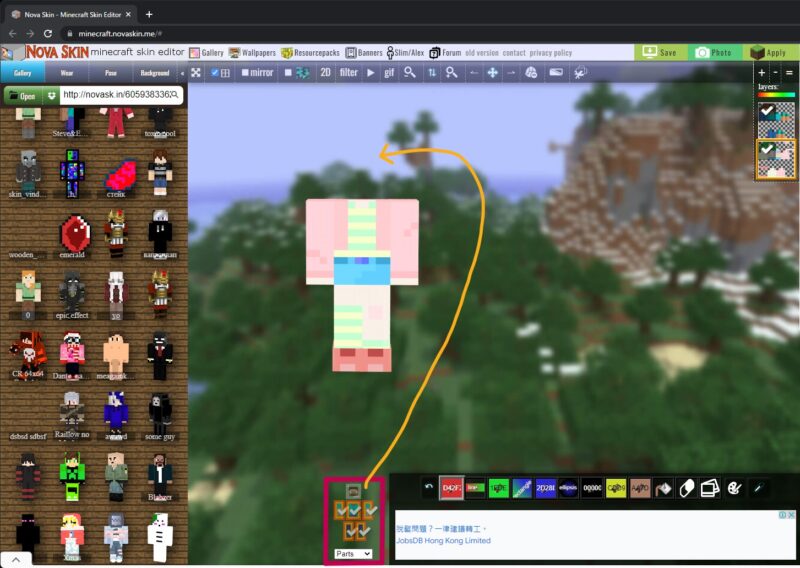The width and height of the screenshot is (800, 568).
Task: Open the Wear tab
Action: (x=67, y=73)
